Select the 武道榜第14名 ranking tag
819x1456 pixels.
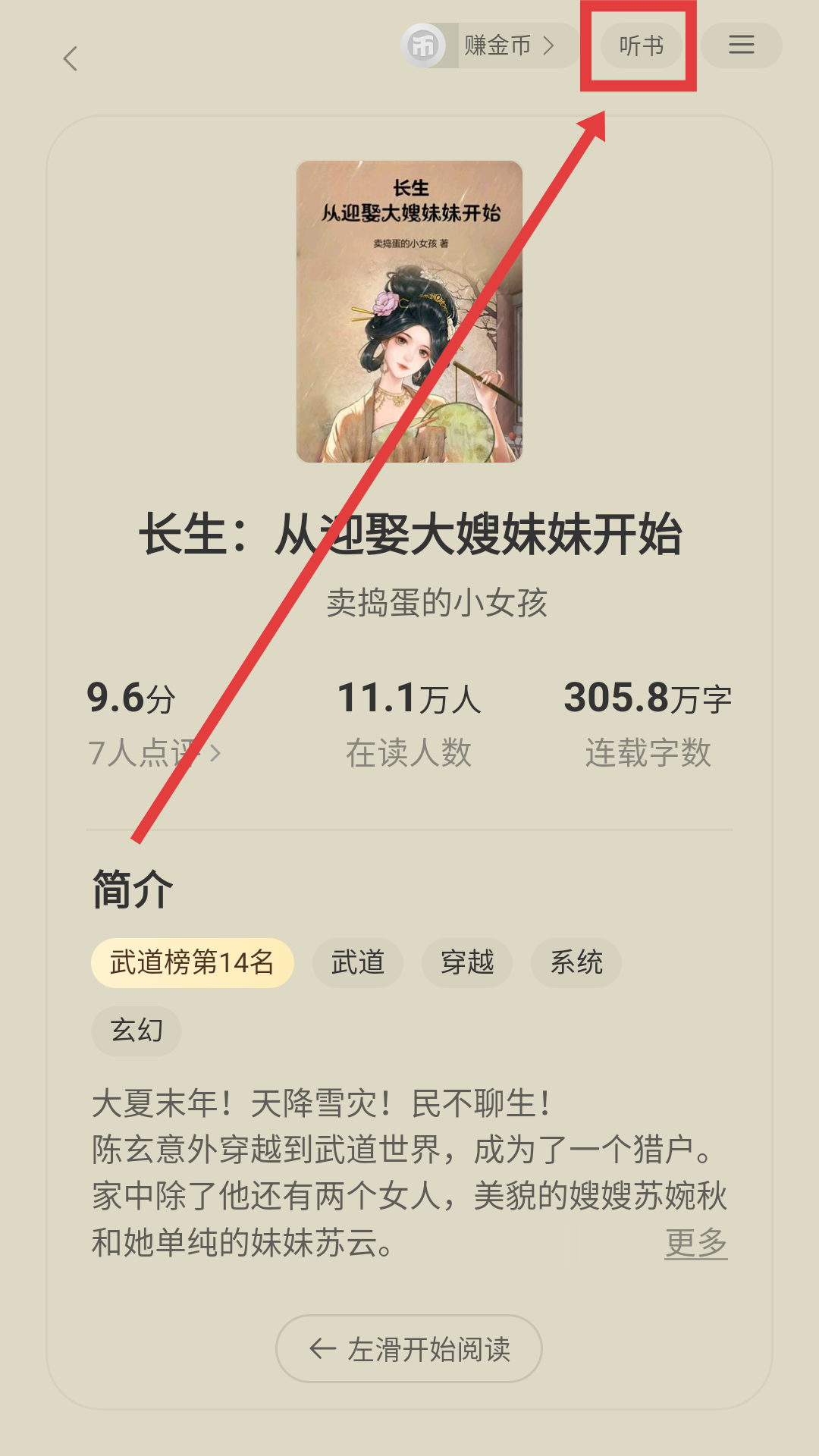click(x=192, y=962)
